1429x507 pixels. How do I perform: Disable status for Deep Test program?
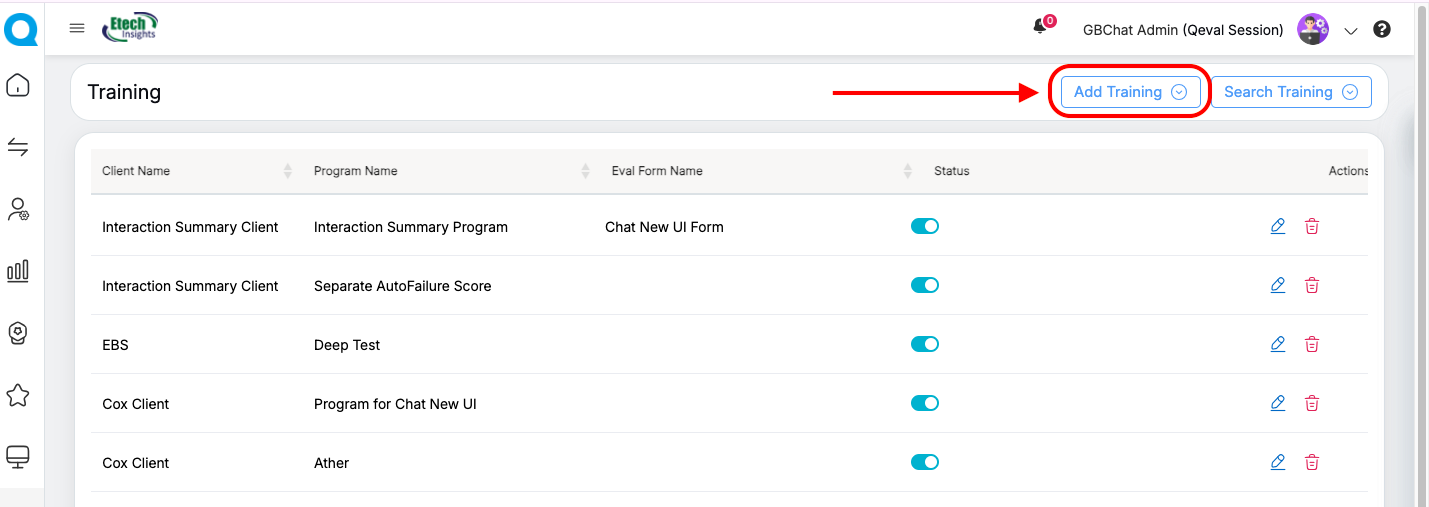coord(925,345)
